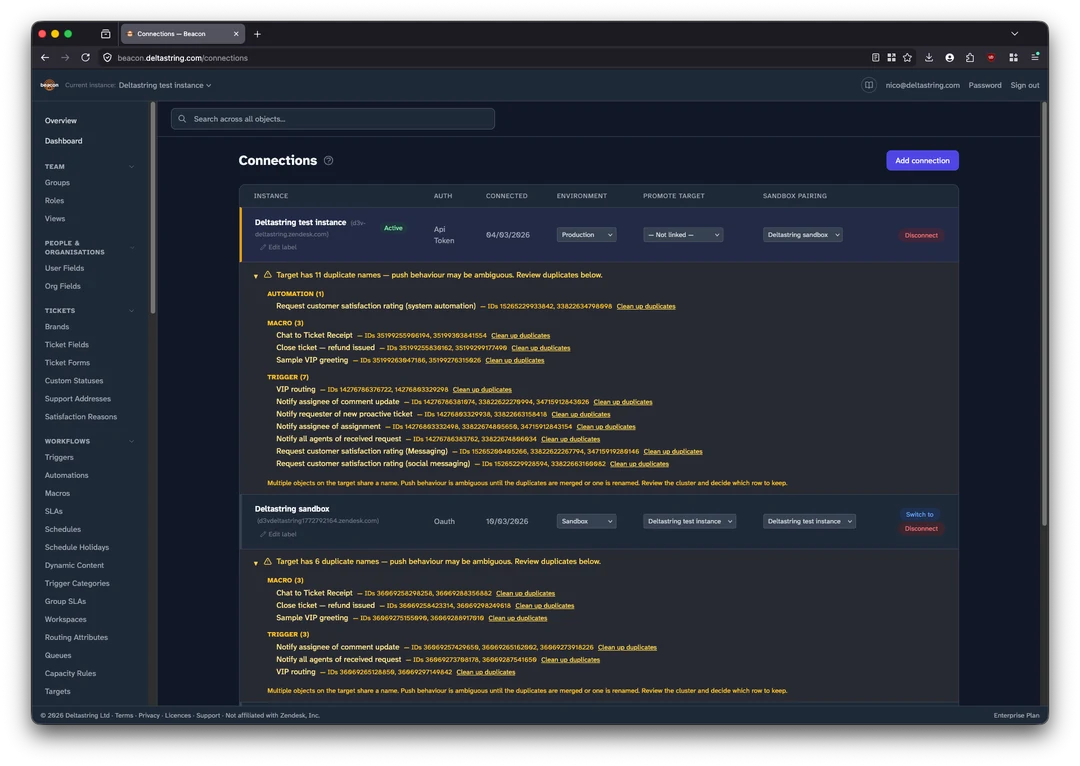
Task: Open sandbox row sandbox pairing dropdown
Action: coord(809,521)
